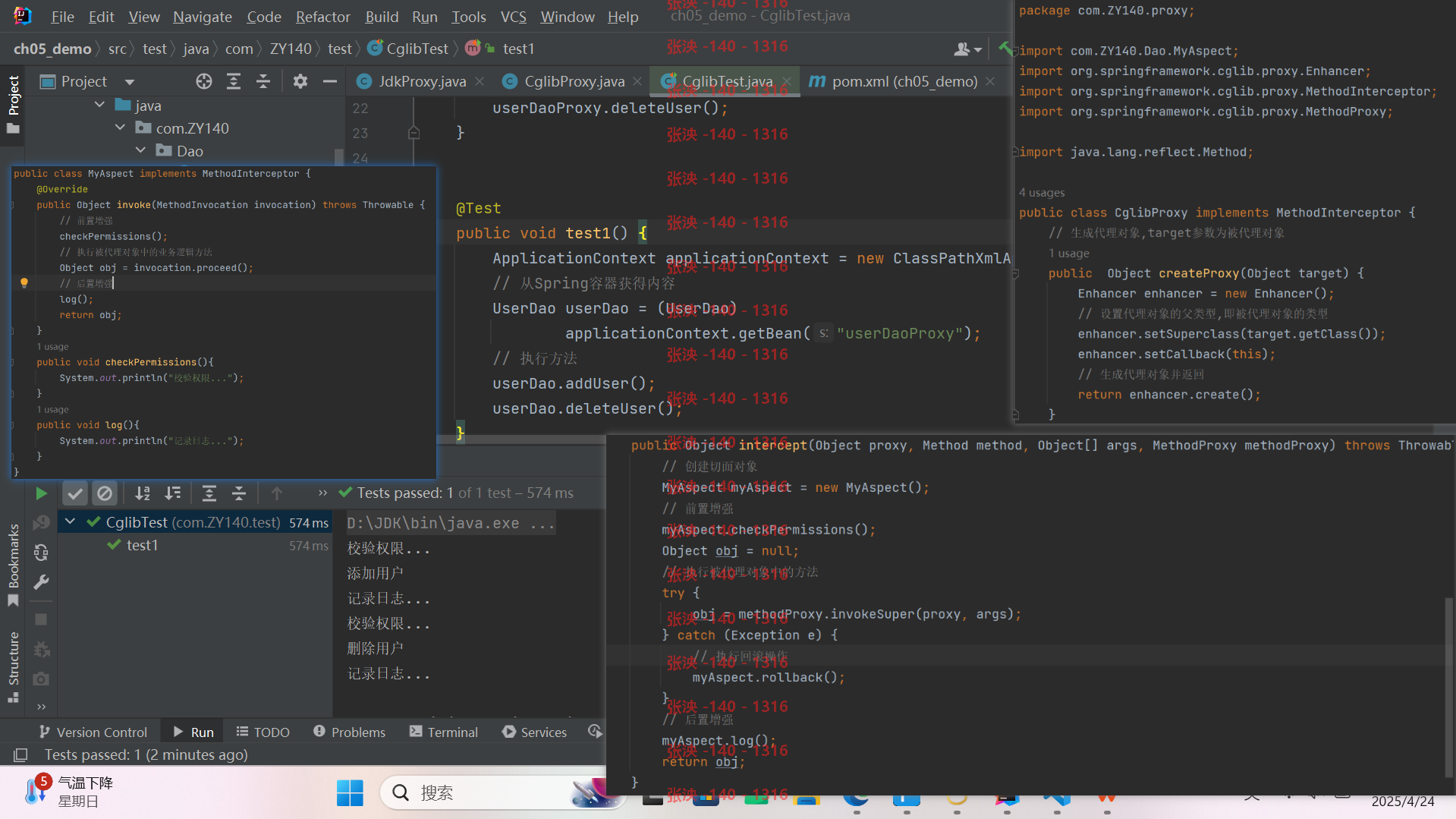
Task: Open the TODO tool window
Action: point(263,732)
